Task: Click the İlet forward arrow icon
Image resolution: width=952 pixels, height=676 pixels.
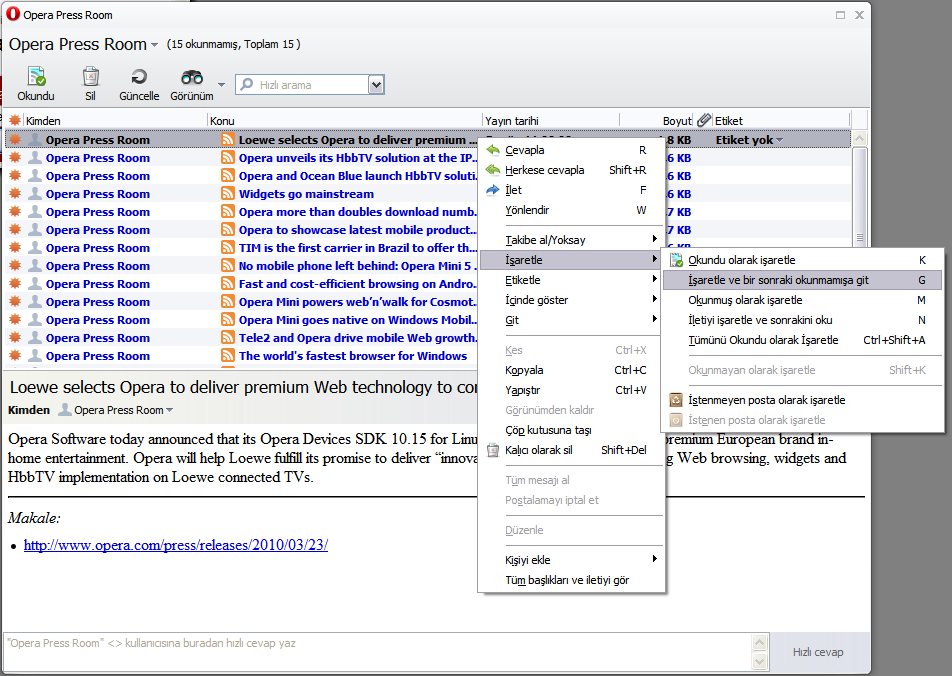Action: pos(493,190)
